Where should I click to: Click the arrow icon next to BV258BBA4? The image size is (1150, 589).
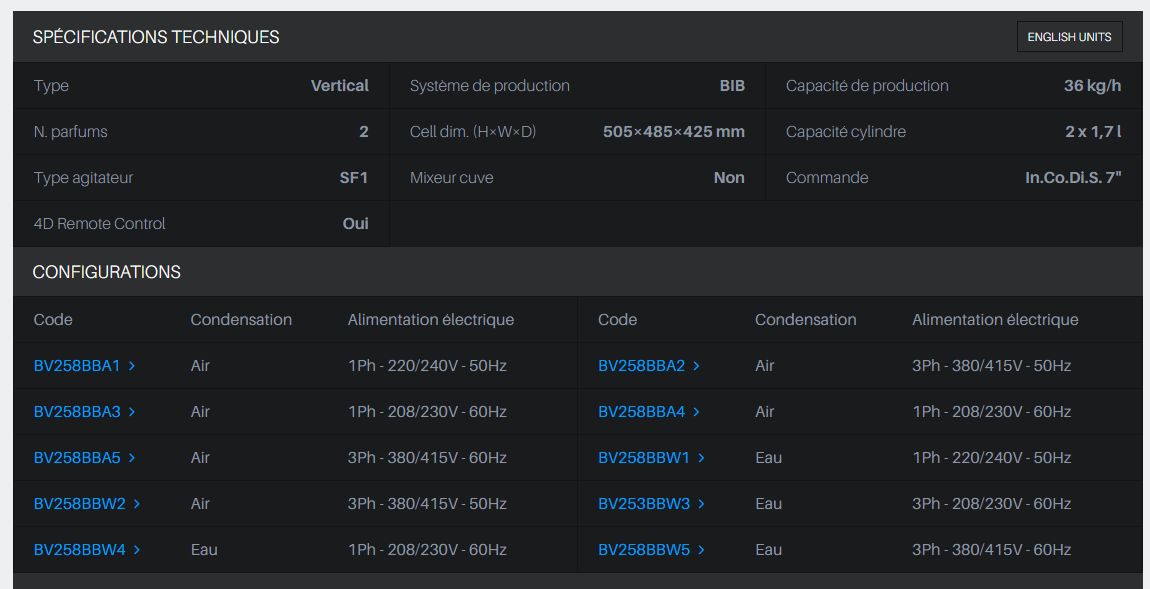click(696, 412)
